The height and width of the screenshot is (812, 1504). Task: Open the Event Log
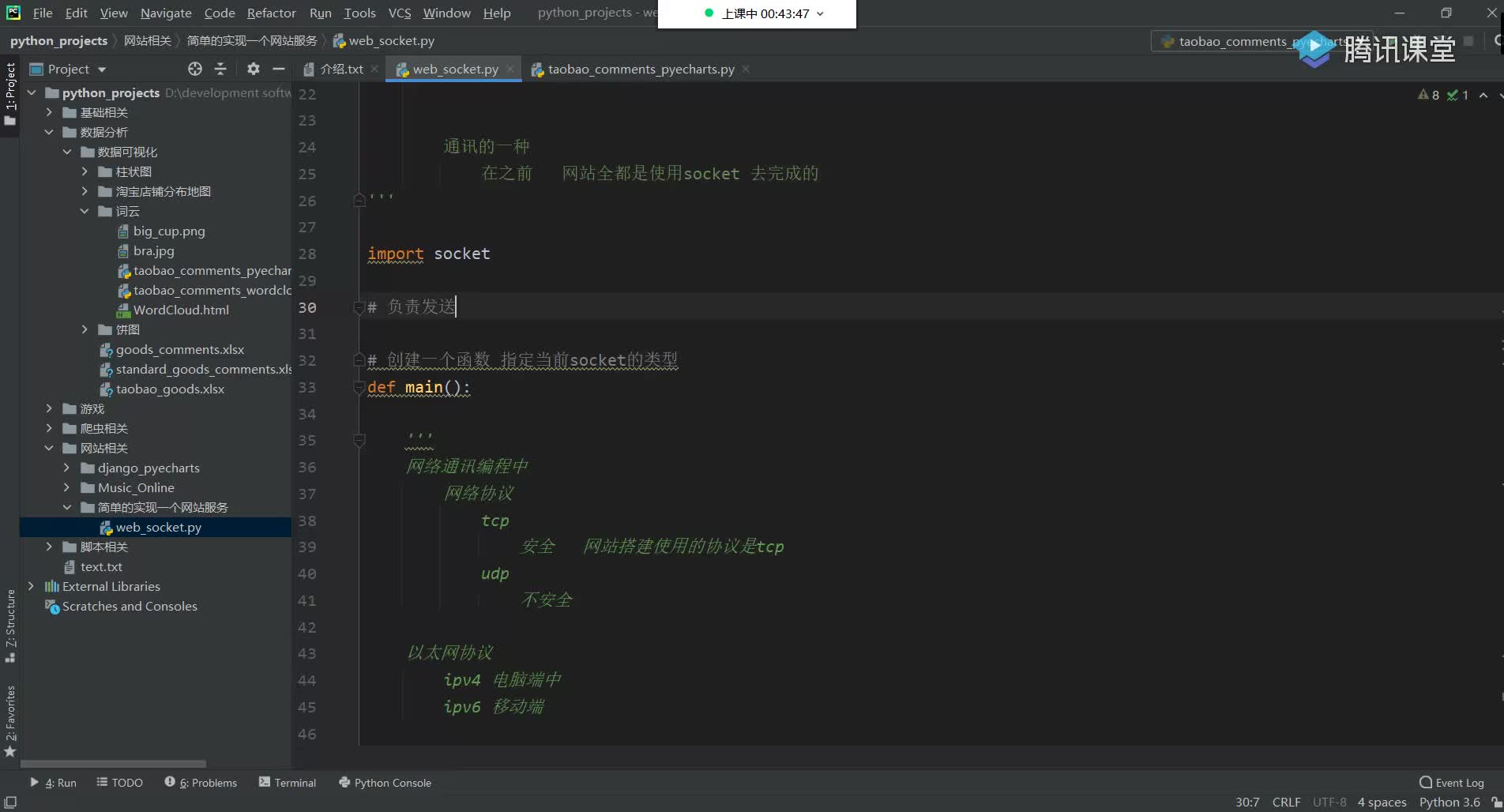click(1452, 783)
